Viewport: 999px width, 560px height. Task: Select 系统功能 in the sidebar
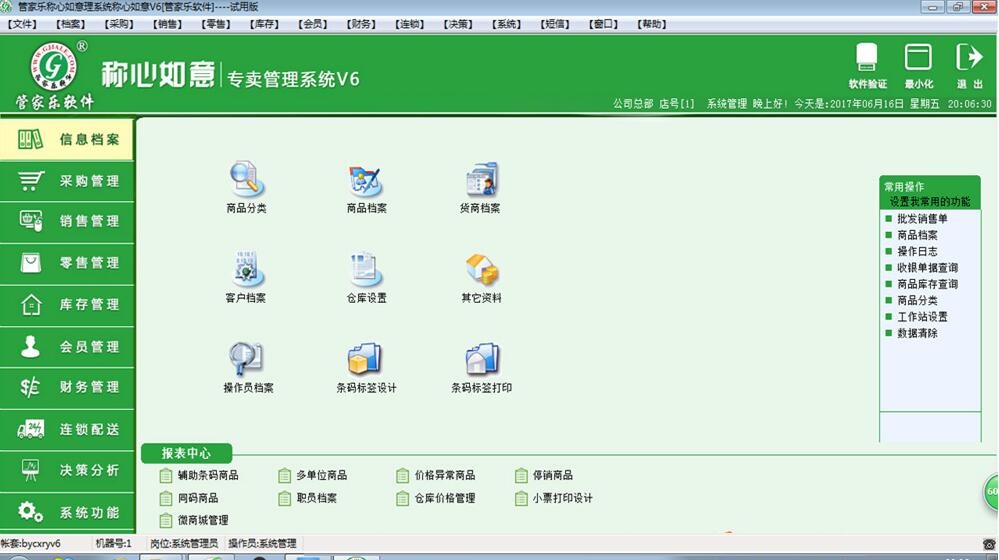(67, 512)
